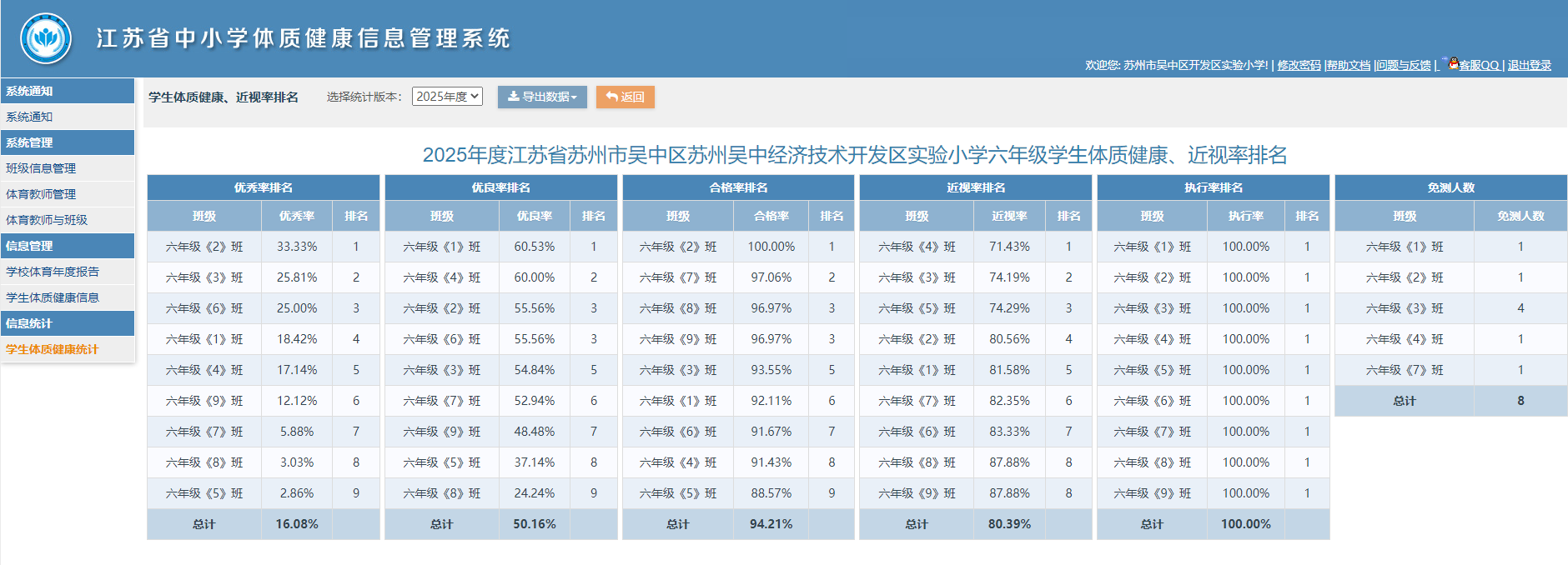Click the system logo emblem in header
The image size is (1568, 565).
click(46, 38)
